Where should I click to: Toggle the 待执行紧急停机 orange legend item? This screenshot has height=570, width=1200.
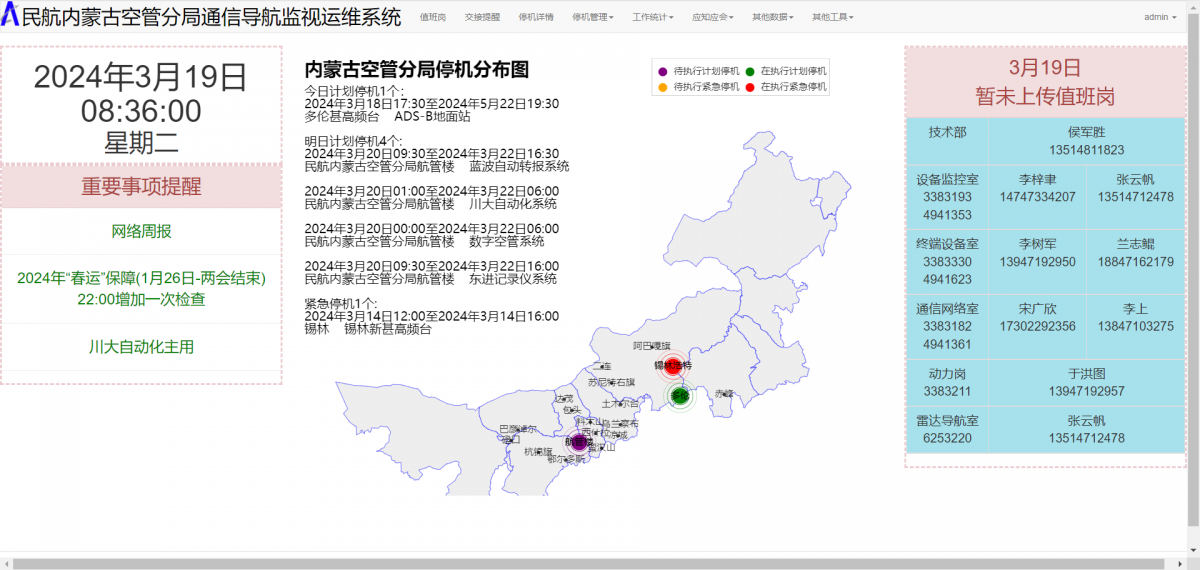click(699, 87)
